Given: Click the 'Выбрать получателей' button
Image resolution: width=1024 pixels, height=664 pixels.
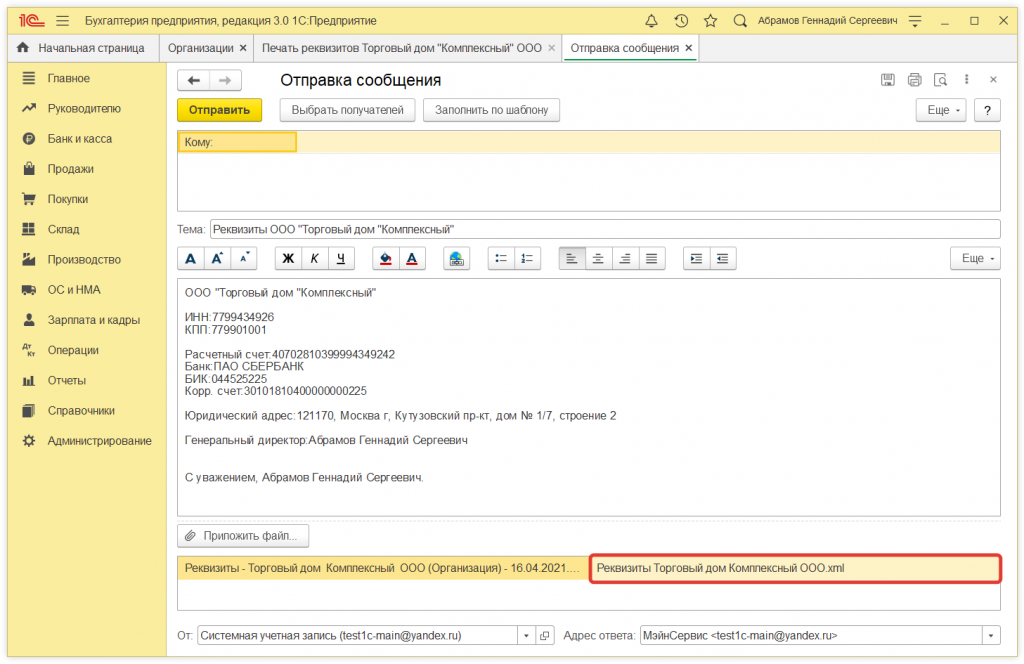Looking at the screenshot, I should click(347, 110).
